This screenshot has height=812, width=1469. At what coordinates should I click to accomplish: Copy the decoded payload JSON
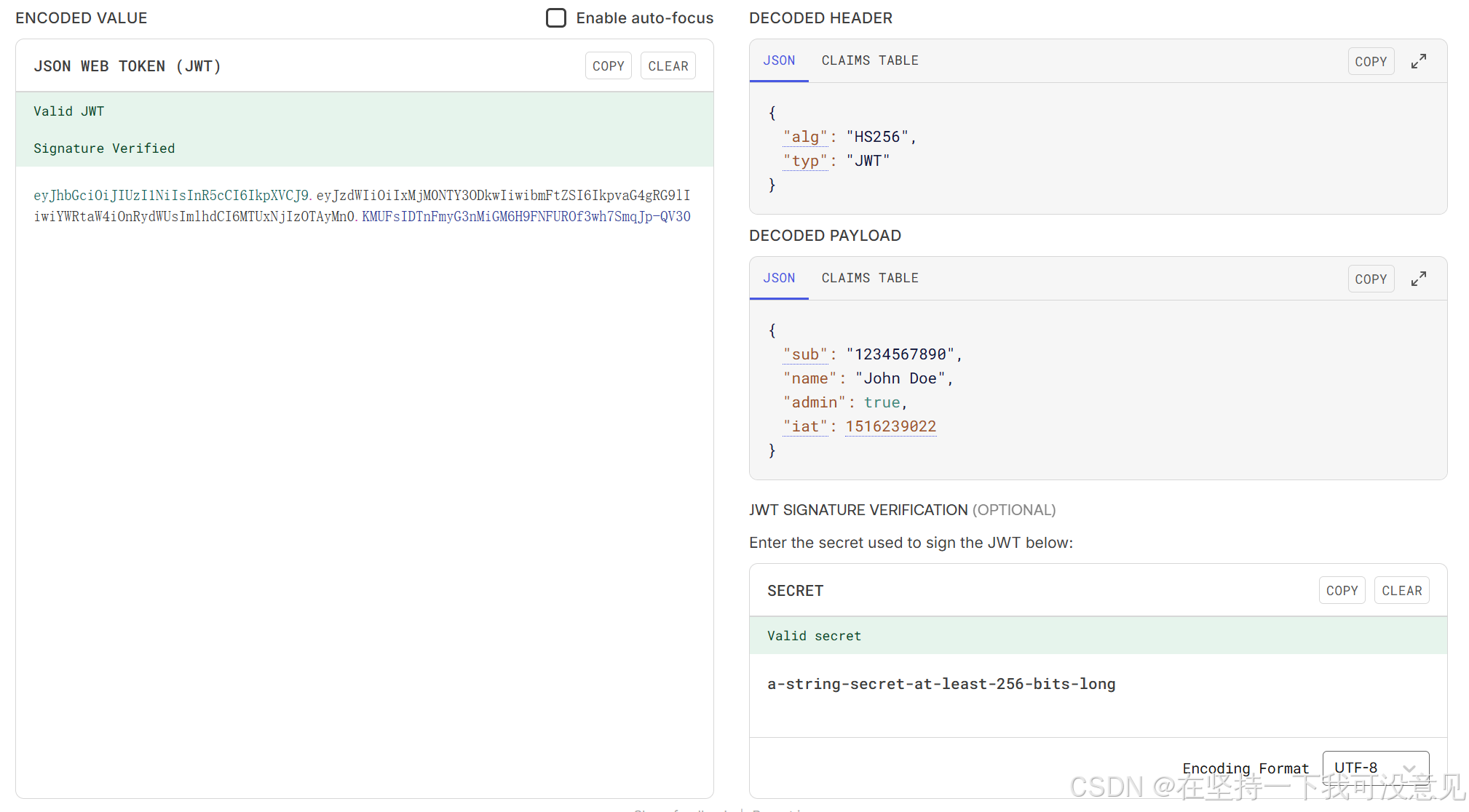tap(1371, 279)
